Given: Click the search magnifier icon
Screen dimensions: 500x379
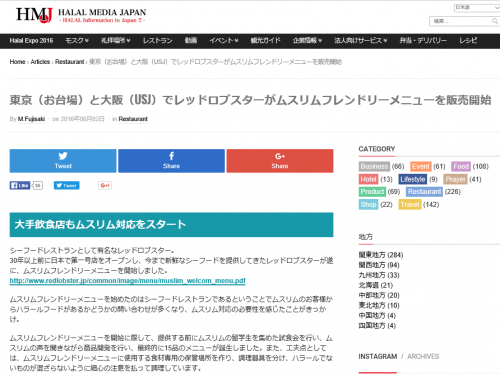Looking at the screenshot, I should click(x=495, y=21).
